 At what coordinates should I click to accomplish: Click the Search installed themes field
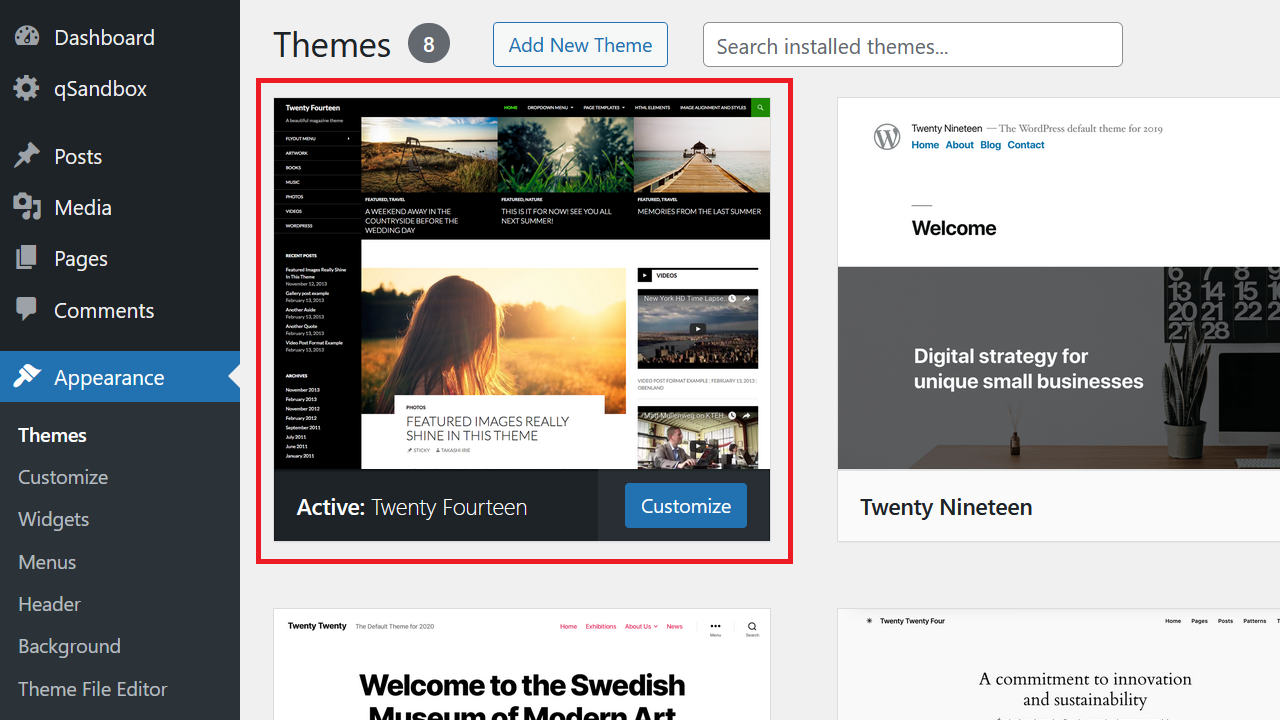tap(913, 45)
